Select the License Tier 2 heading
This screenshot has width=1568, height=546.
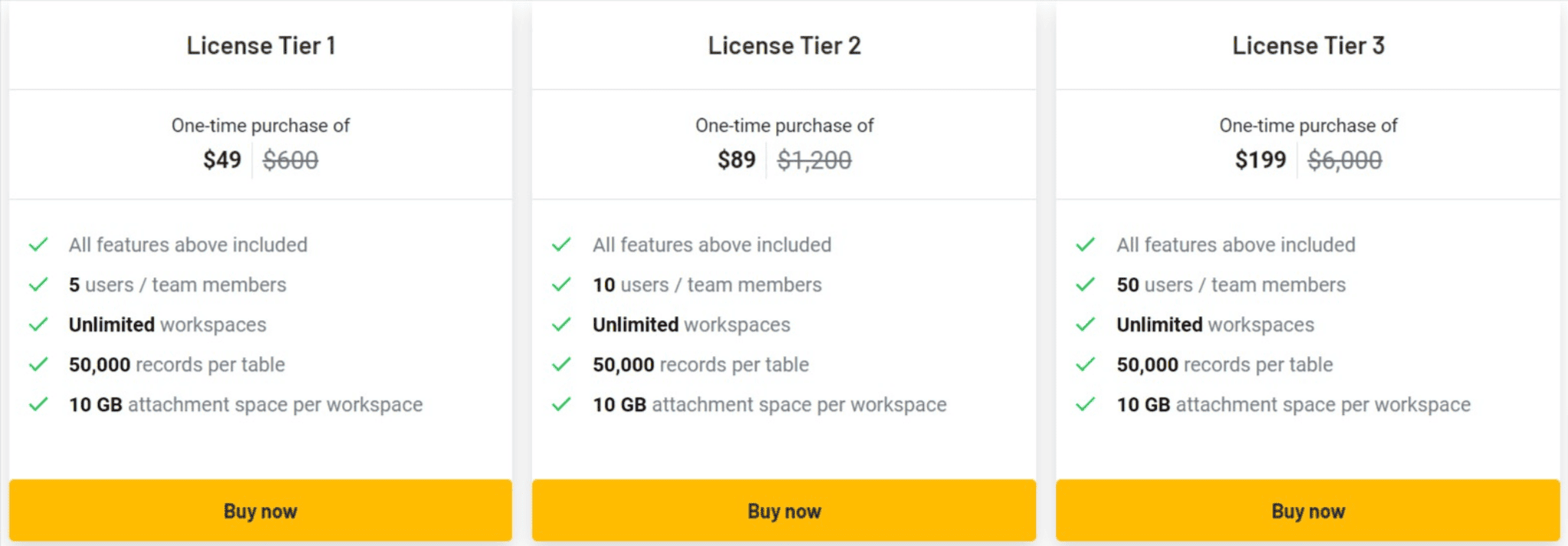coord(784,46)
